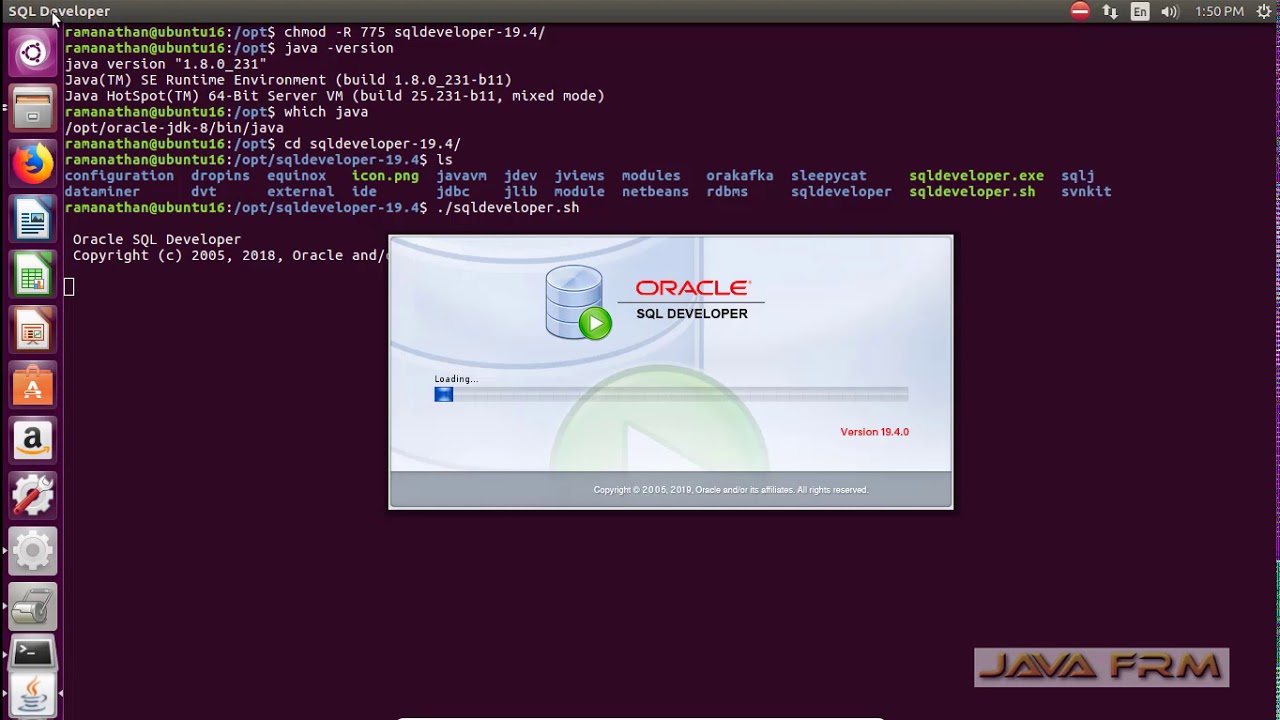Click the Java(TM) SE Runtime Environment line

(288, 80)
